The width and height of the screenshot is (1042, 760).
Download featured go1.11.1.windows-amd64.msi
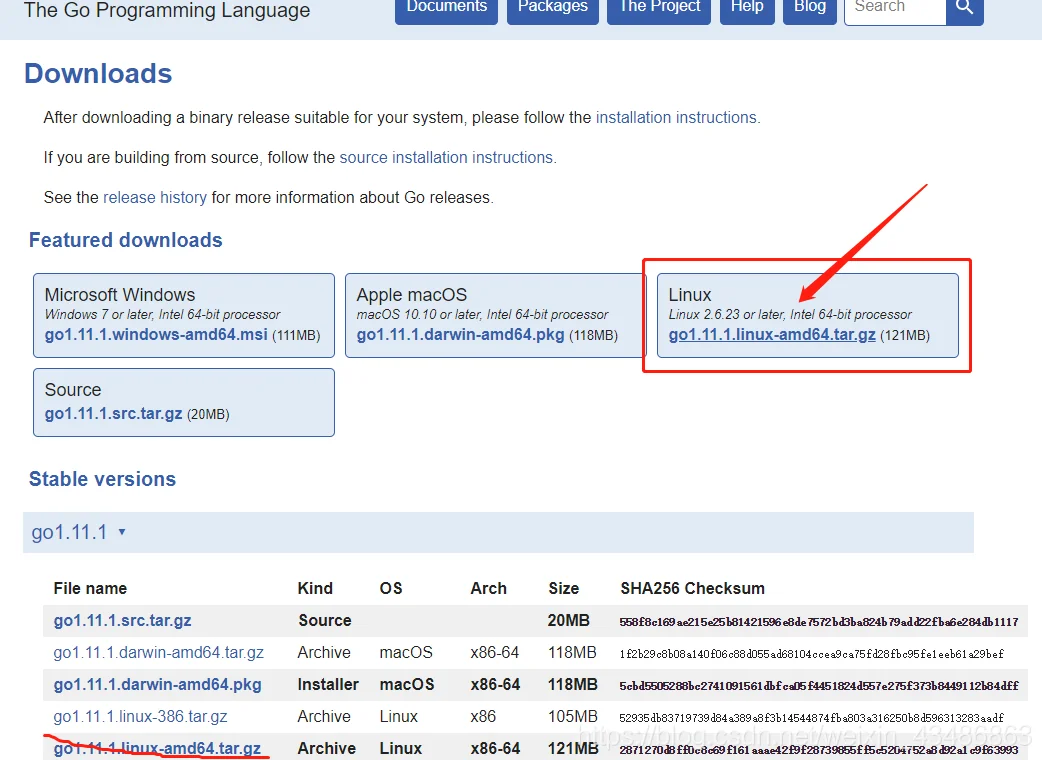pos(156,334)
